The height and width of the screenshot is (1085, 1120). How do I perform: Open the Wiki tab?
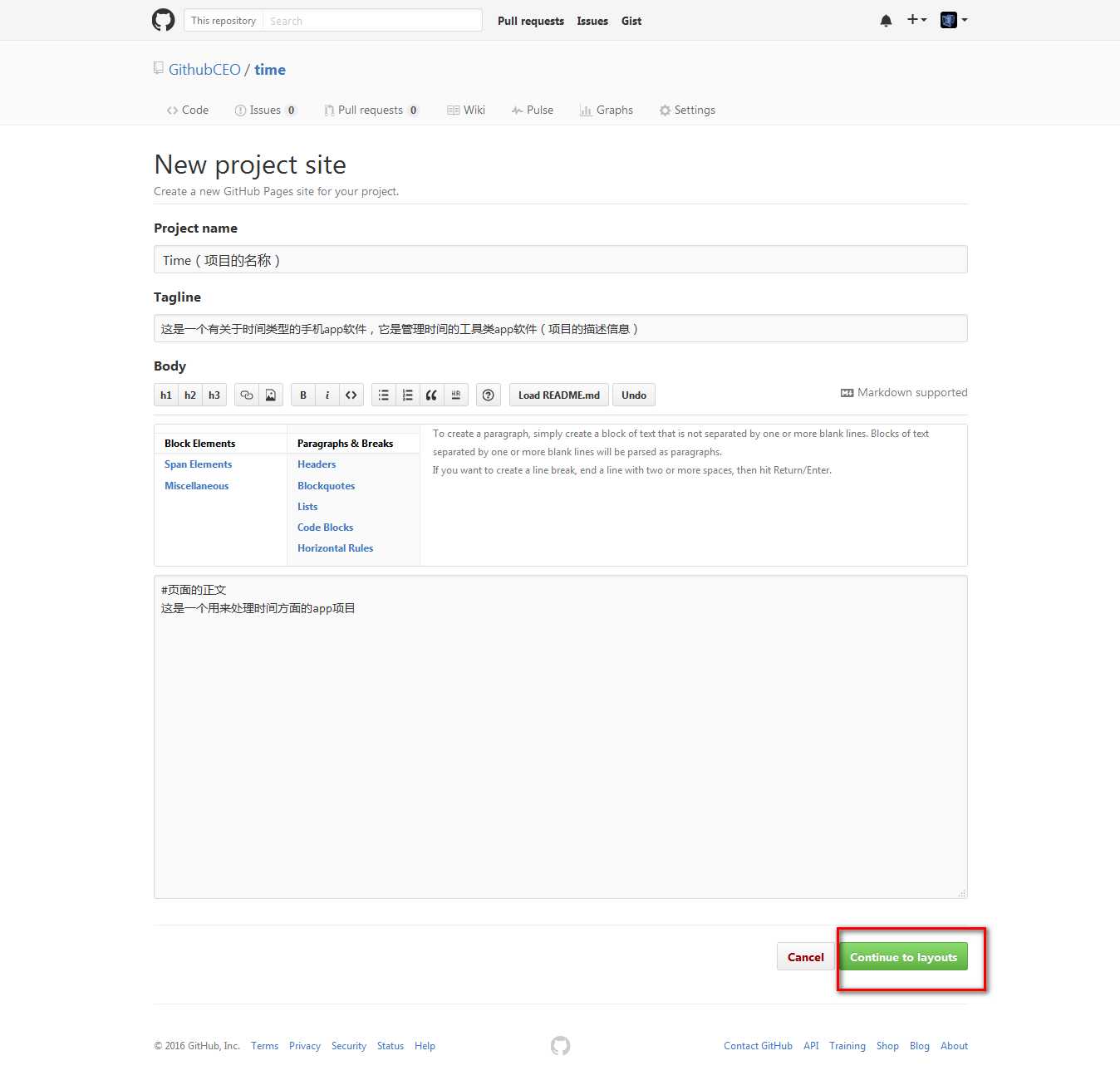[x=466, y=110]
